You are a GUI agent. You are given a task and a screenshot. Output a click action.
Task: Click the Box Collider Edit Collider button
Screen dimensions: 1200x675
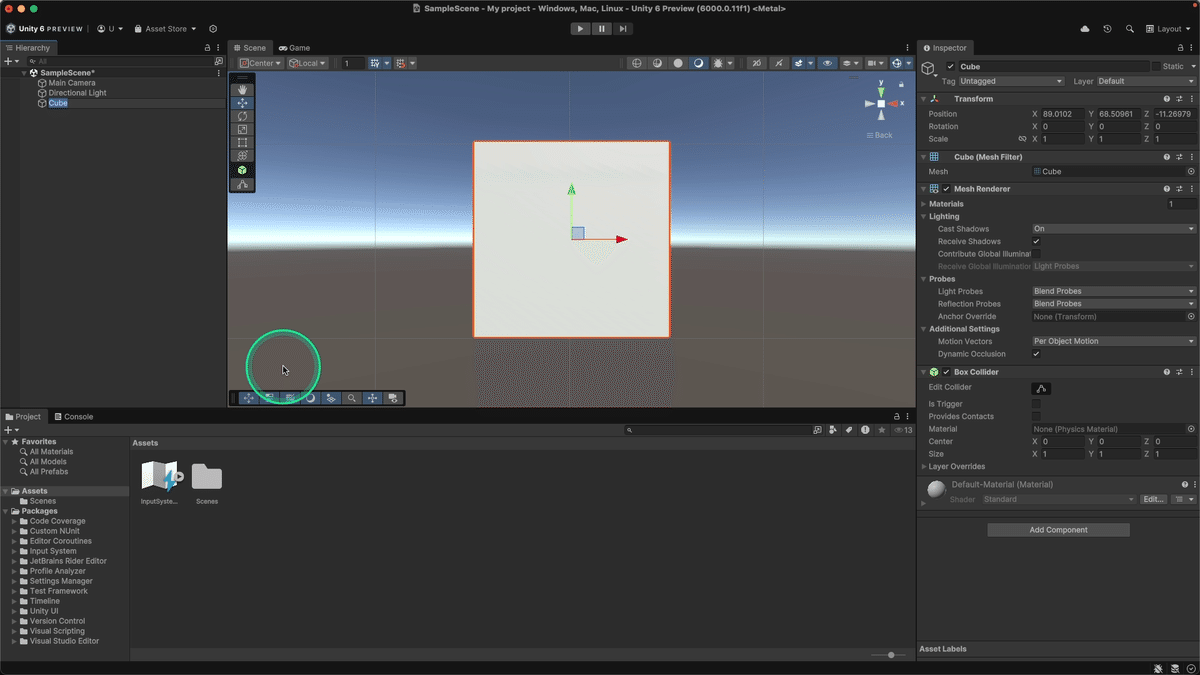pyautogui.click(x=1041, y=388)
